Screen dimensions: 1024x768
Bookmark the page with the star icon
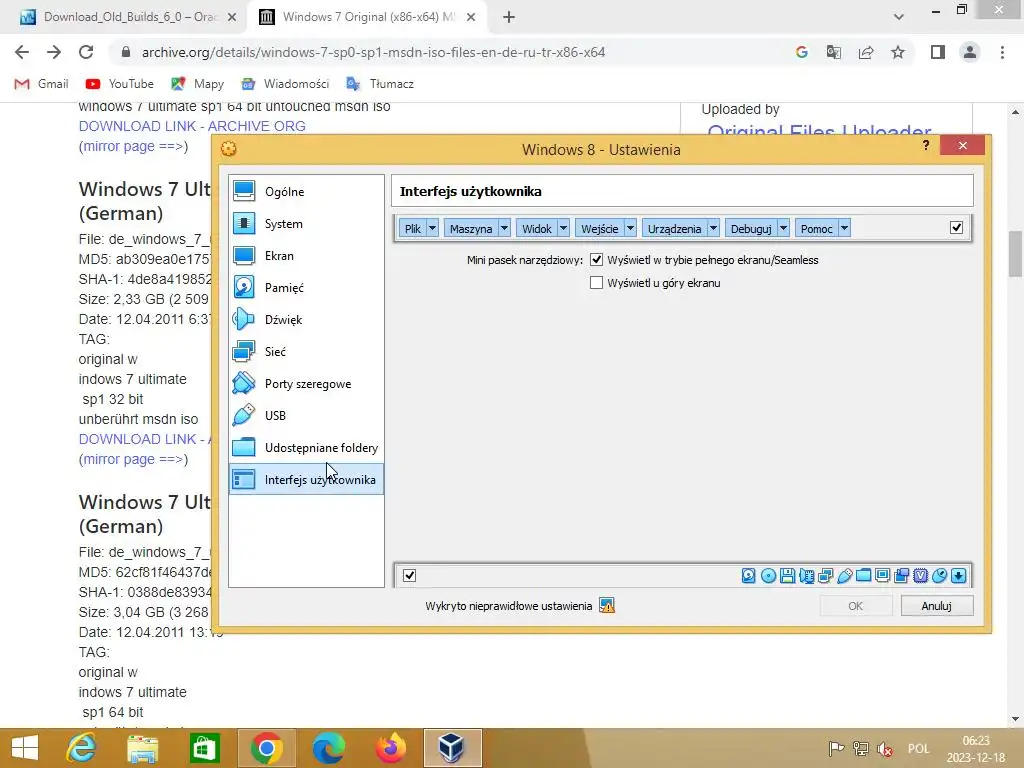pyautogui.click(x=898, y=52)
